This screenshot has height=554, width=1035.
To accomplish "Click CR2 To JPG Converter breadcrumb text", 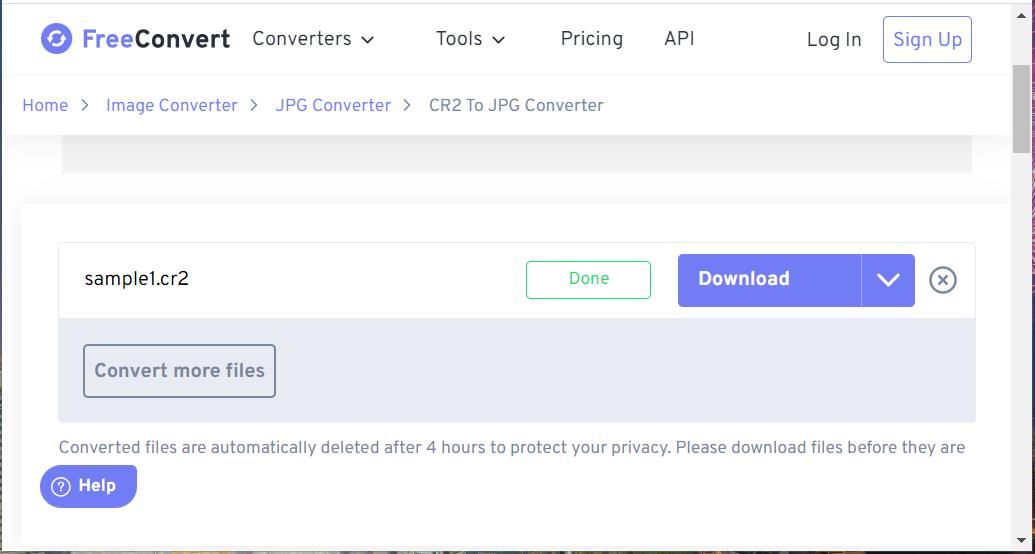I will click(516, 106).
